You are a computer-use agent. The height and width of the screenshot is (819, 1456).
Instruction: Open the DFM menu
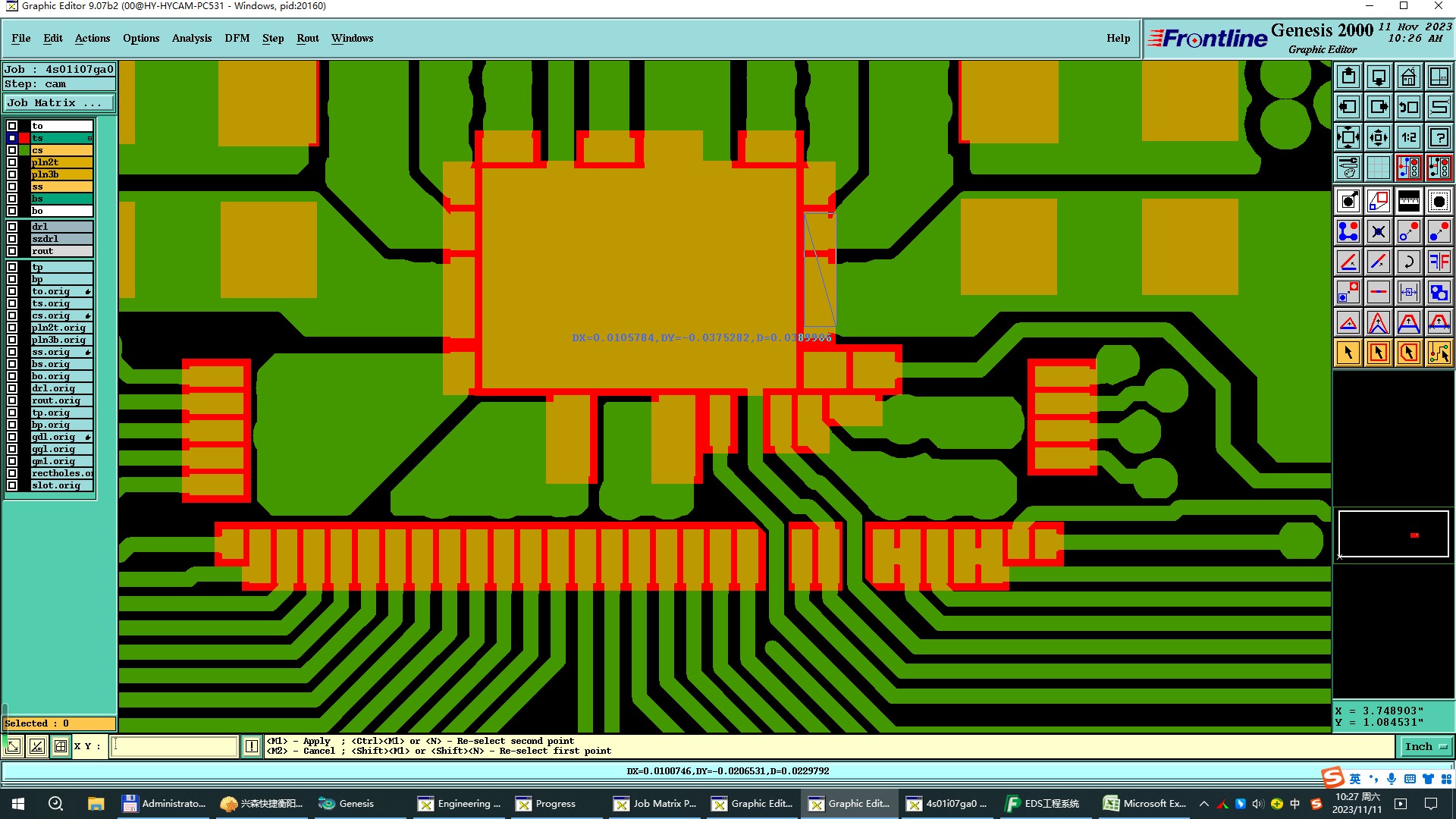tap(237, 38)
